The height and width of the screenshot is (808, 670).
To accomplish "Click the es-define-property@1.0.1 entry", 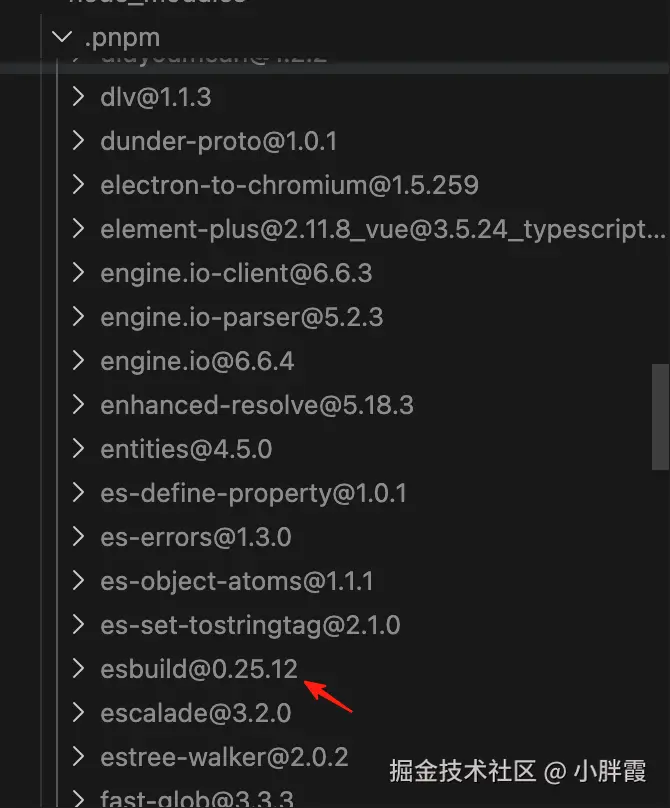I will click(254, 494).
